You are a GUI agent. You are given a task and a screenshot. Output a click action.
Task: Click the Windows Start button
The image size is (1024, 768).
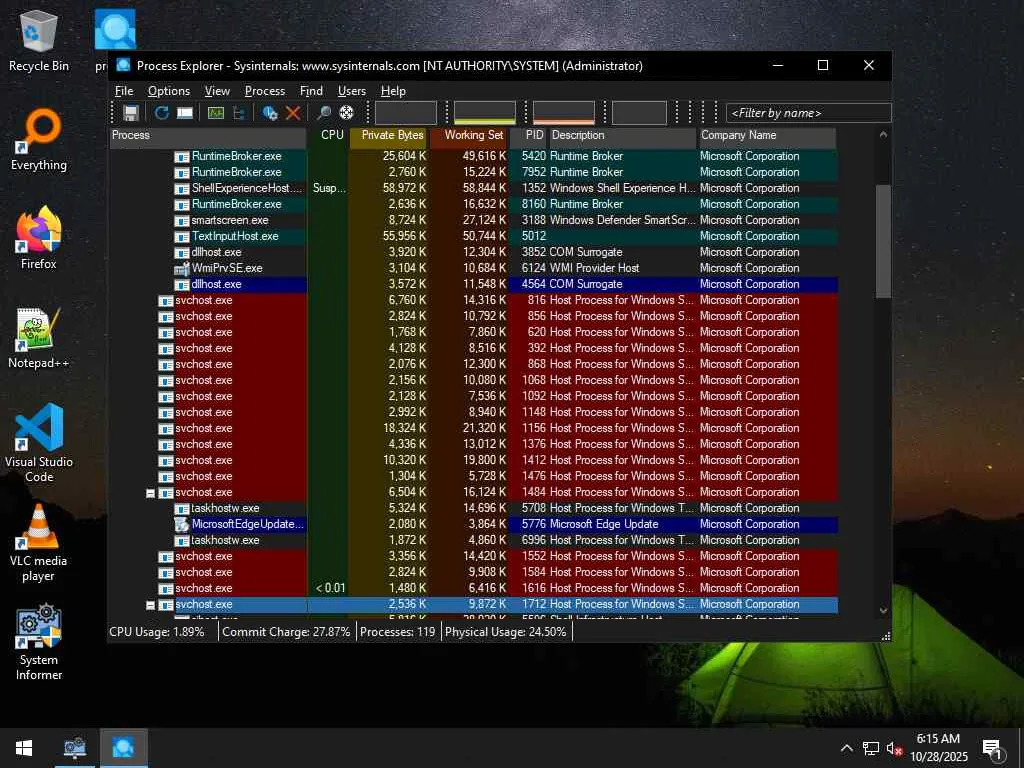tap(24, 748)
